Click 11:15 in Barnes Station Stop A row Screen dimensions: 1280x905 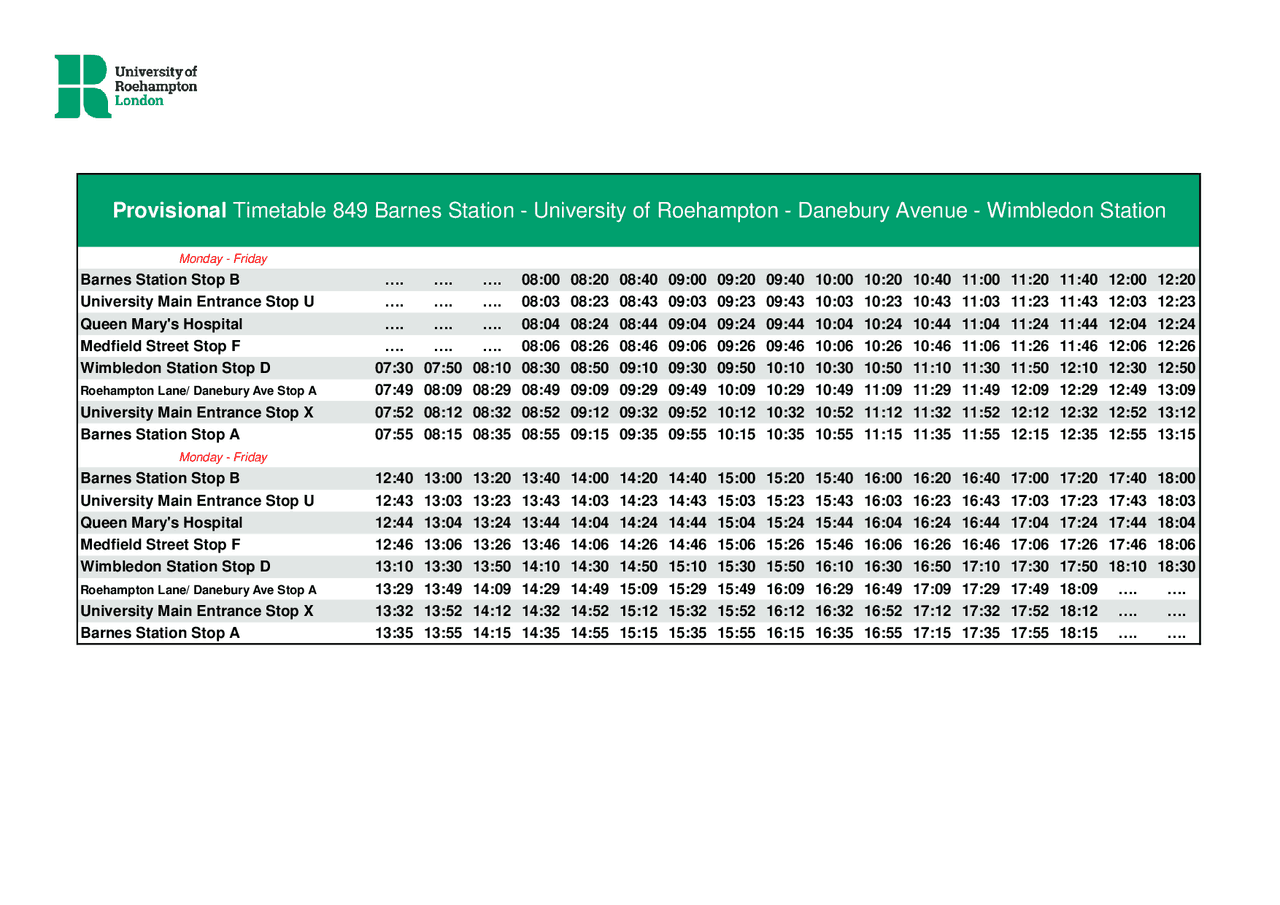[884, 434]
